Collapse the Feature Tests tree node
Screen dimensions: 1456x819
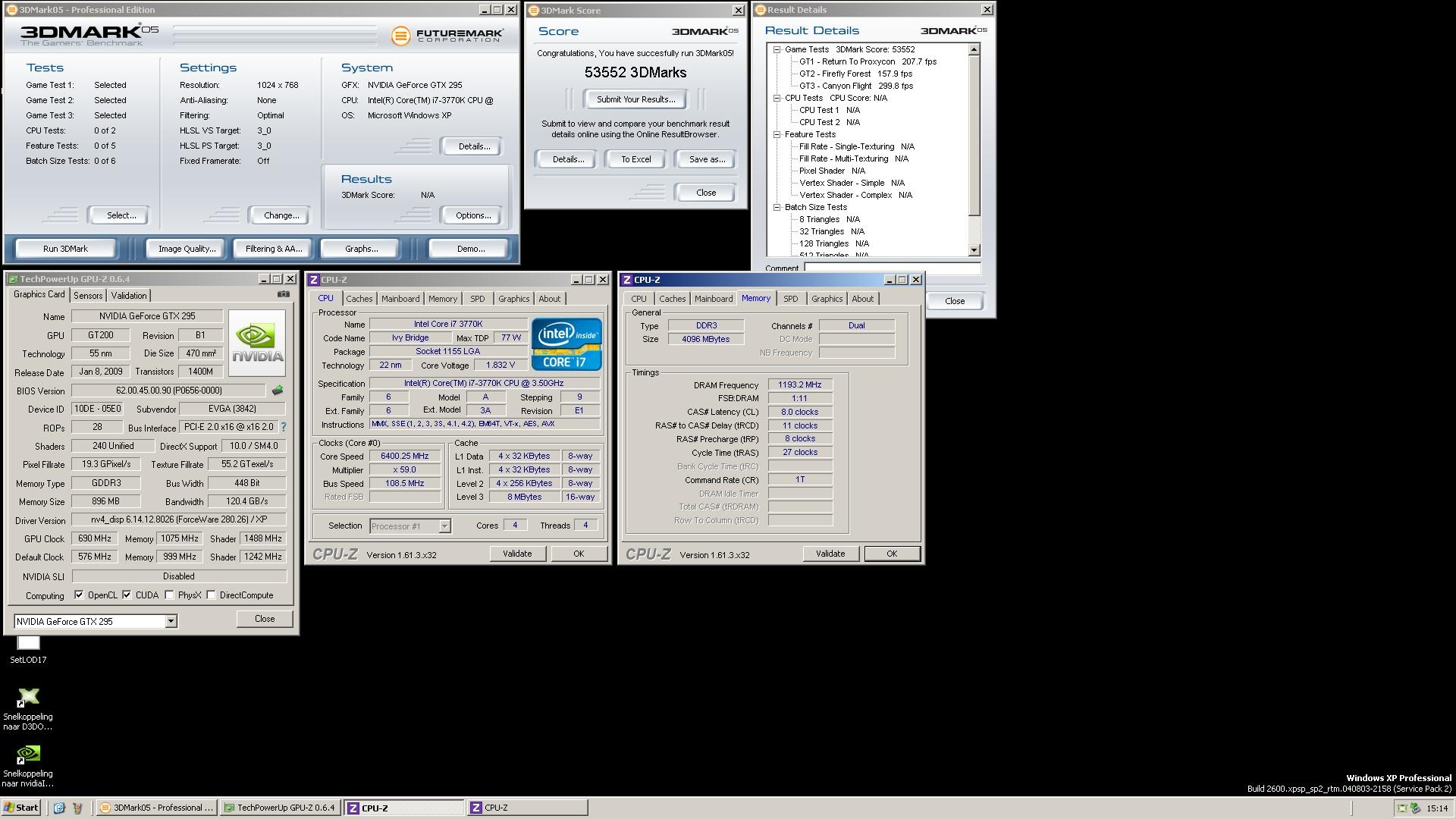click(x=777, y=134)
